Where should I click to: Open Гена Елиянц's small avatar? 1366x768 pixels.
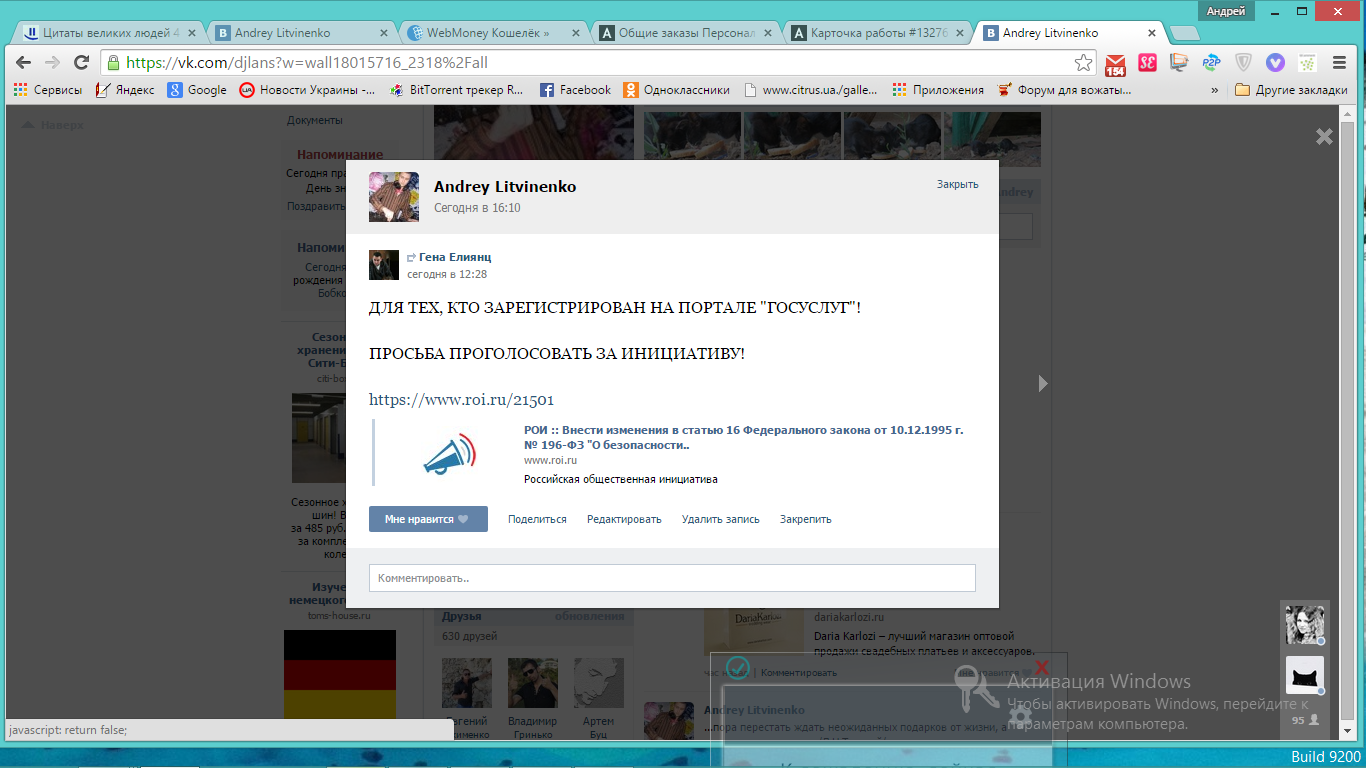[384, 265]
